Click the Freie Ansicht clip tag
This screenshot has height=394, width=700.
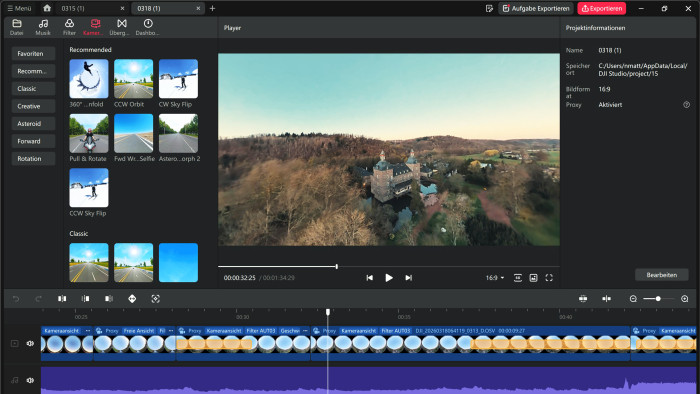(139, 331)
